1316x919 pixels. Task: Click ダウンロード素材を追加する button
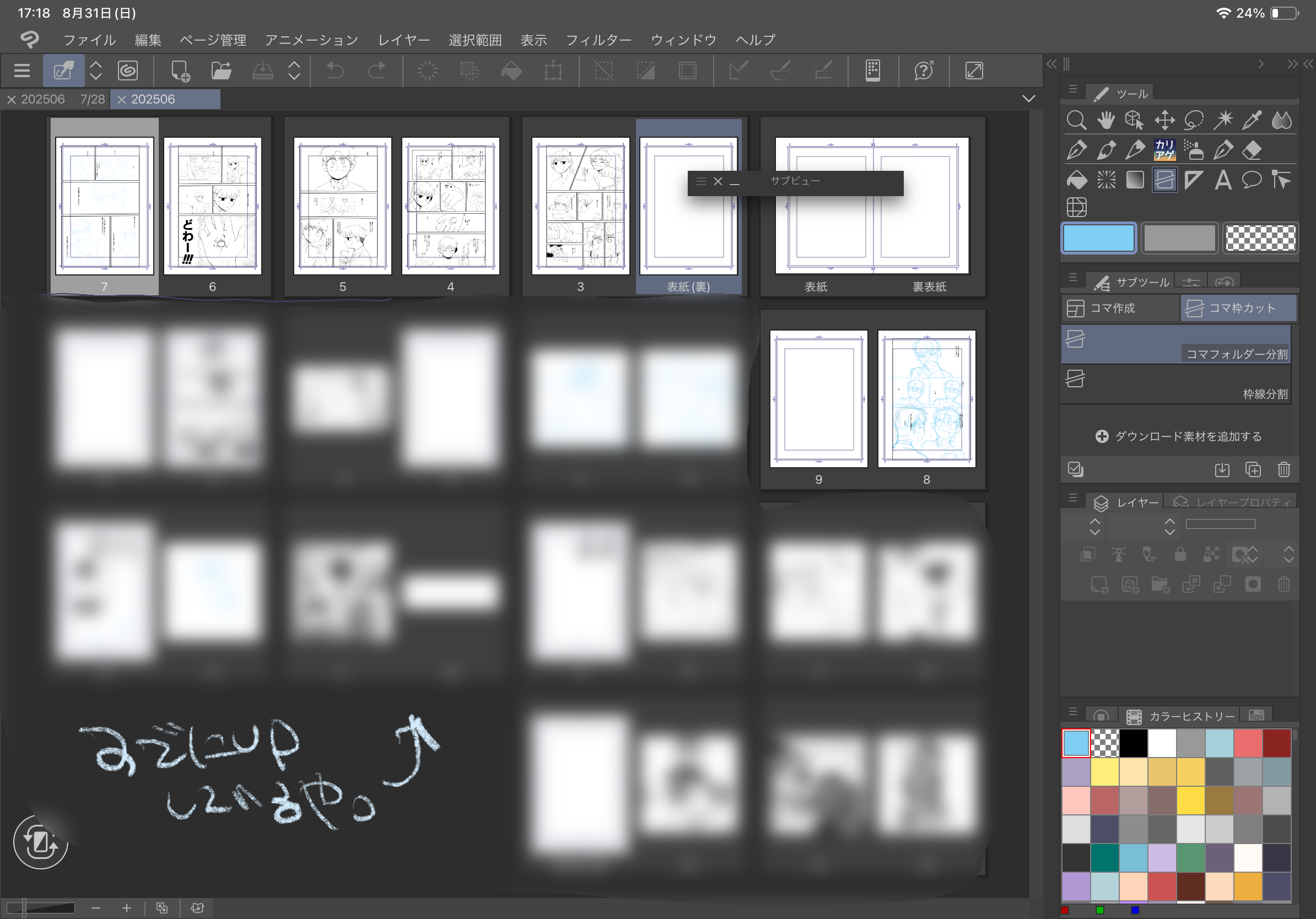coord(1178,436)
